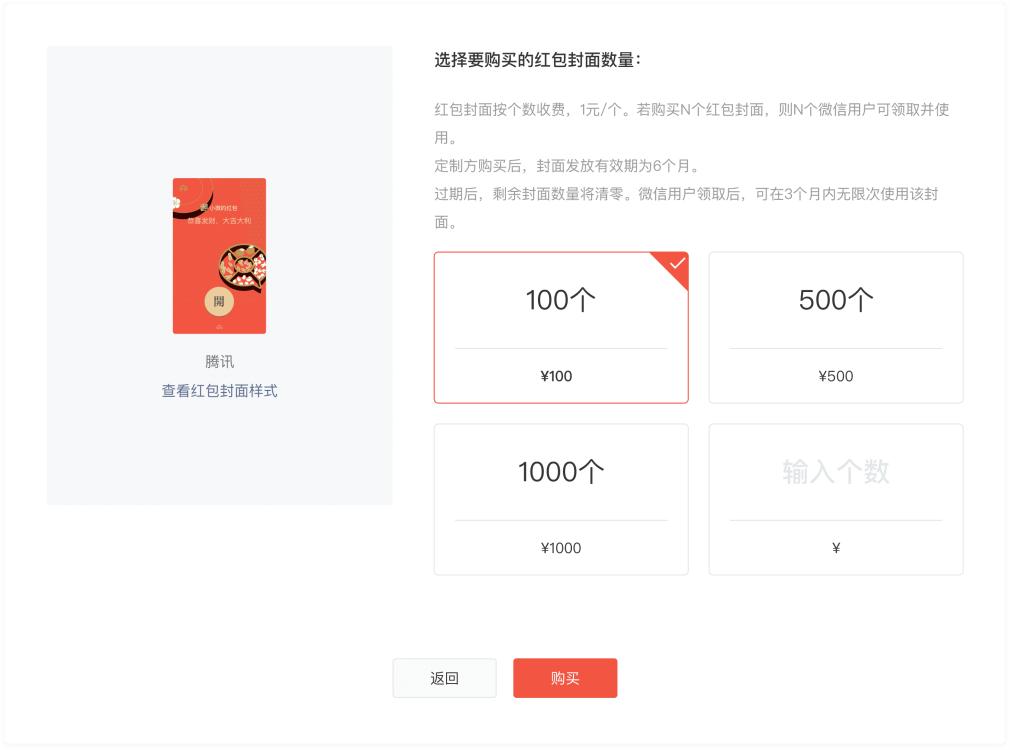
Task: Click the empty ¥ price under 输入个数
Action: 836,548
